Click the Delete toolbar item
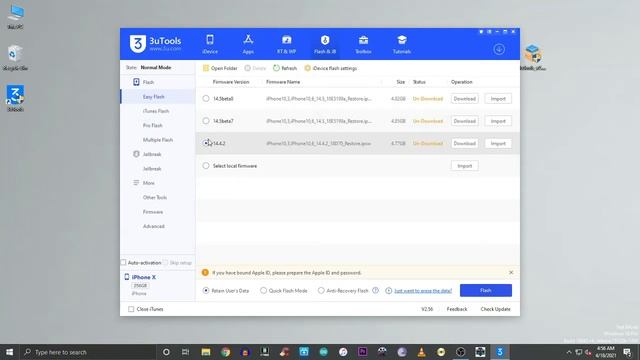 255,68
